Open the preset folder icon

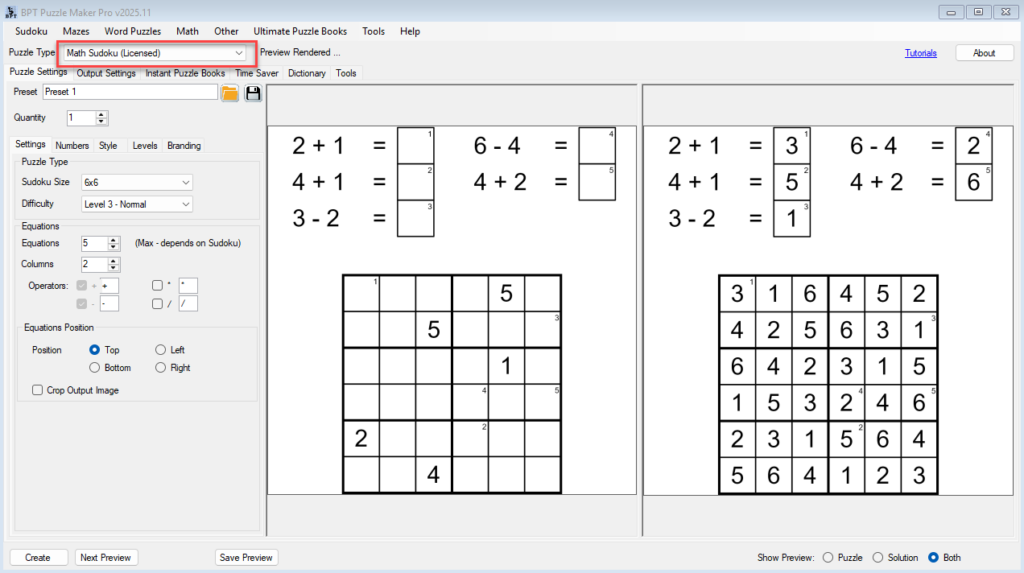pos(229,93)
